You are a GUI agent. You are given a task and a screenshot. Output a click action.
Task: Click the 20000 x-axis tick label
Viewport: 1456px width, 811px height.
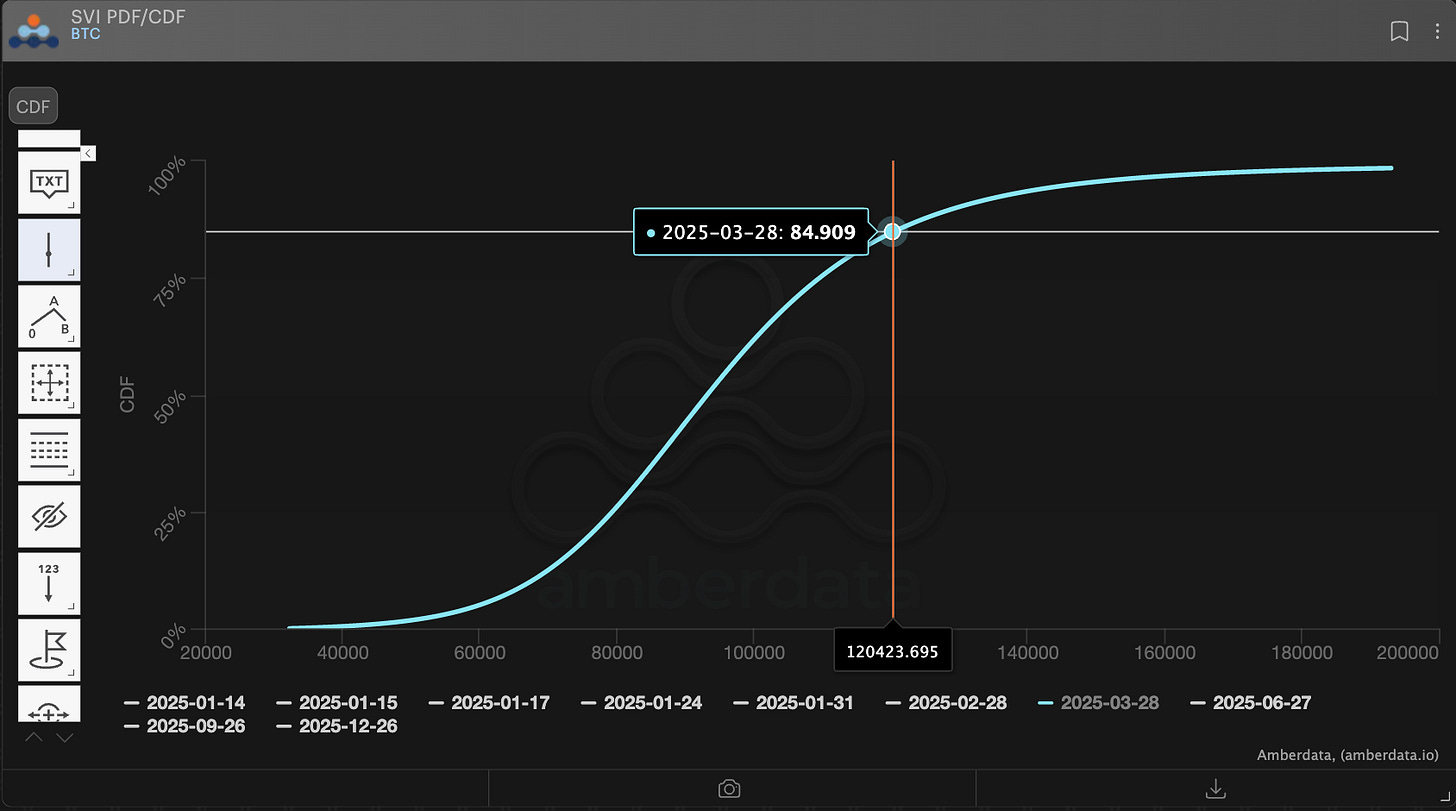[x=204, y=652]
